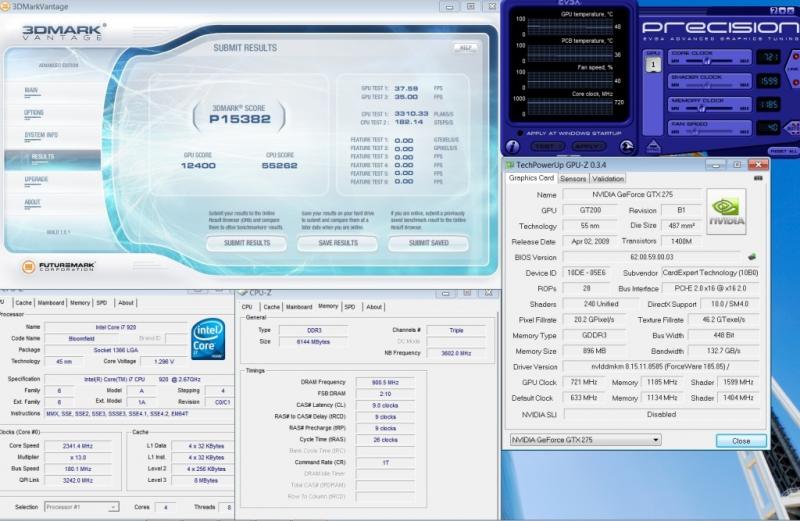Click Reset All in EVGA Precision
800x521 pixels.
pos(784,151)
